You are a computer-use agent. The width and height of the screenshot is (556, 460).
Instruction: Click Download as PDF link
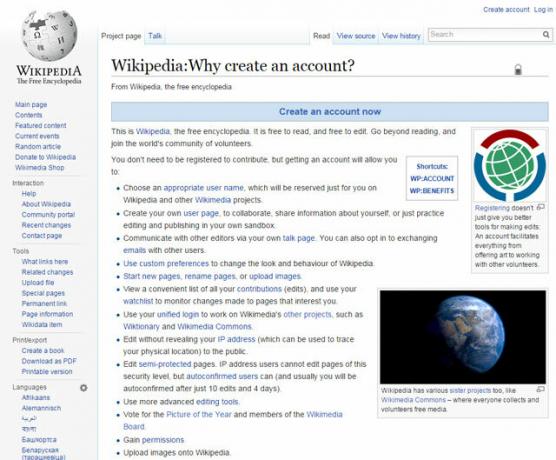coord(49,361)
